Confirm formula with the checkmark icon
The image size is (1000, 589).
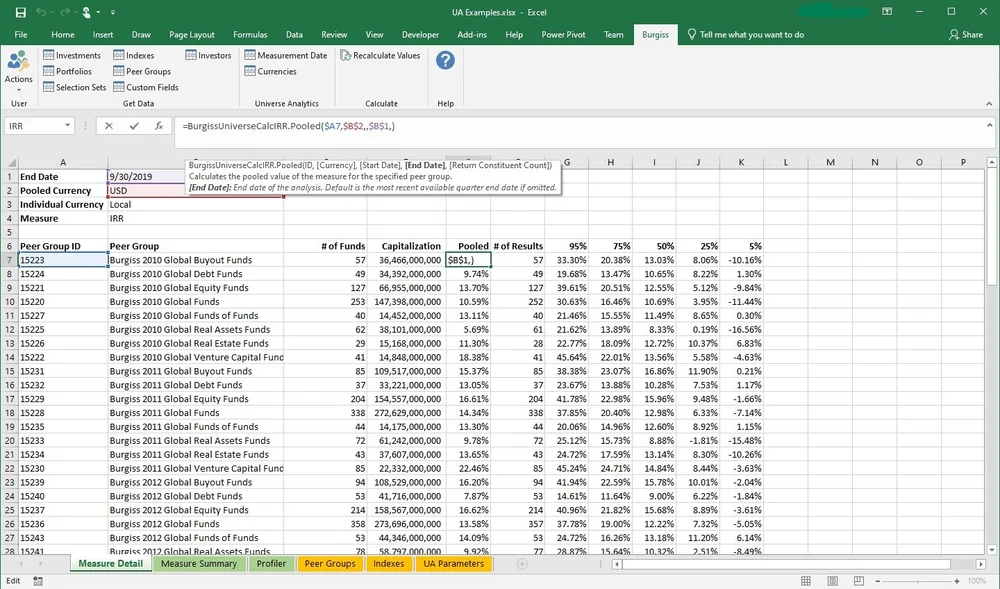tap(134, 126)
